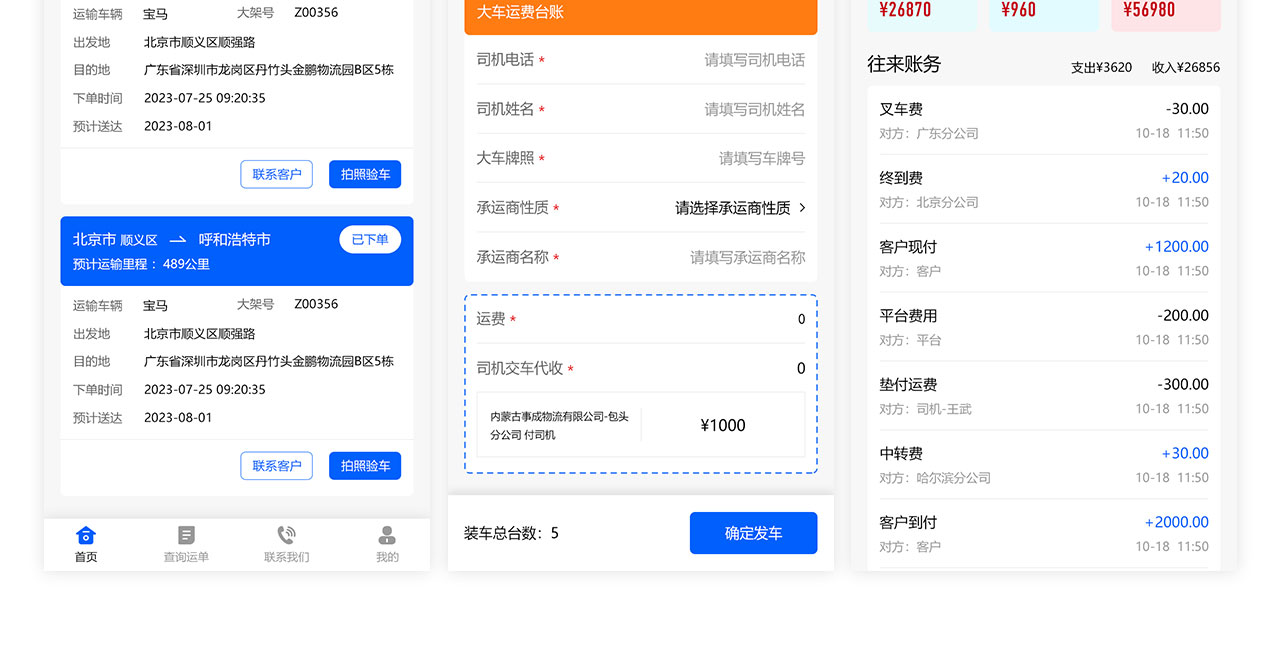Click 对方：广东分公司 text
1280x645 pixels.
pos(929,133)
